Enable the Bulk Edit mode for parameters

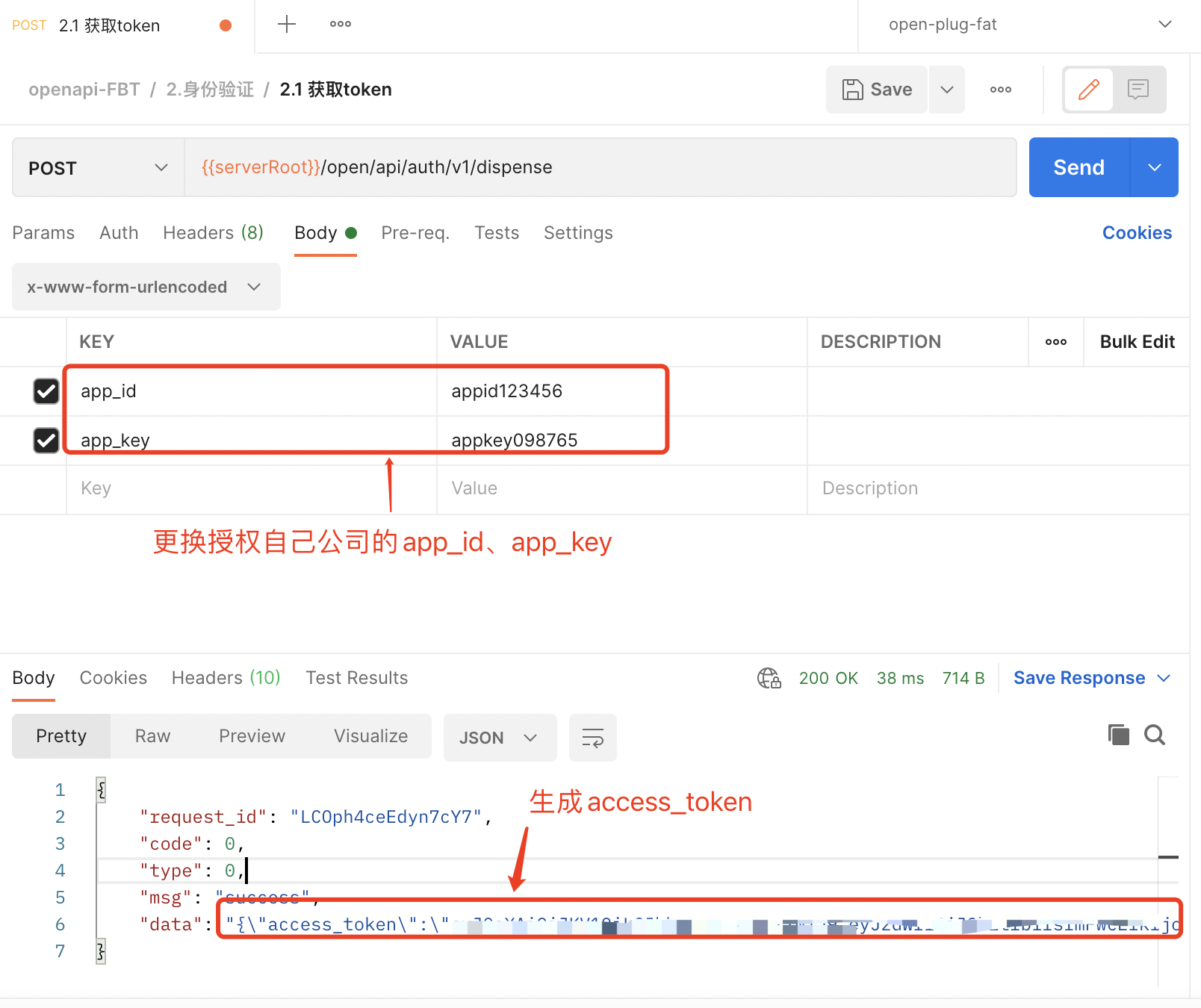pyautogui.click(x=1136, y=341)
